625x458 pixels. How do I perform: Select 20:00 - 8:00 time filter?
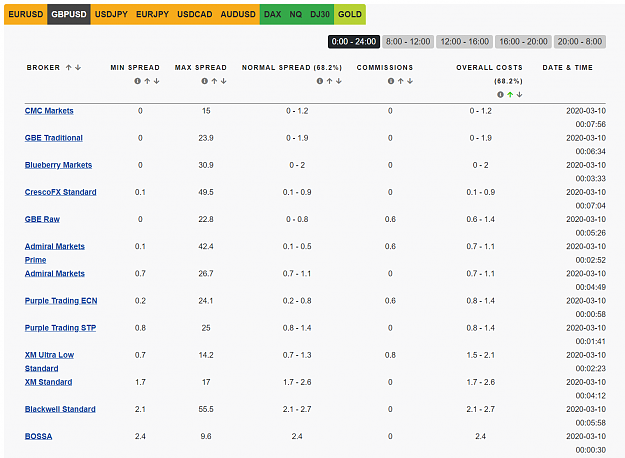click(x=580, y=41)
